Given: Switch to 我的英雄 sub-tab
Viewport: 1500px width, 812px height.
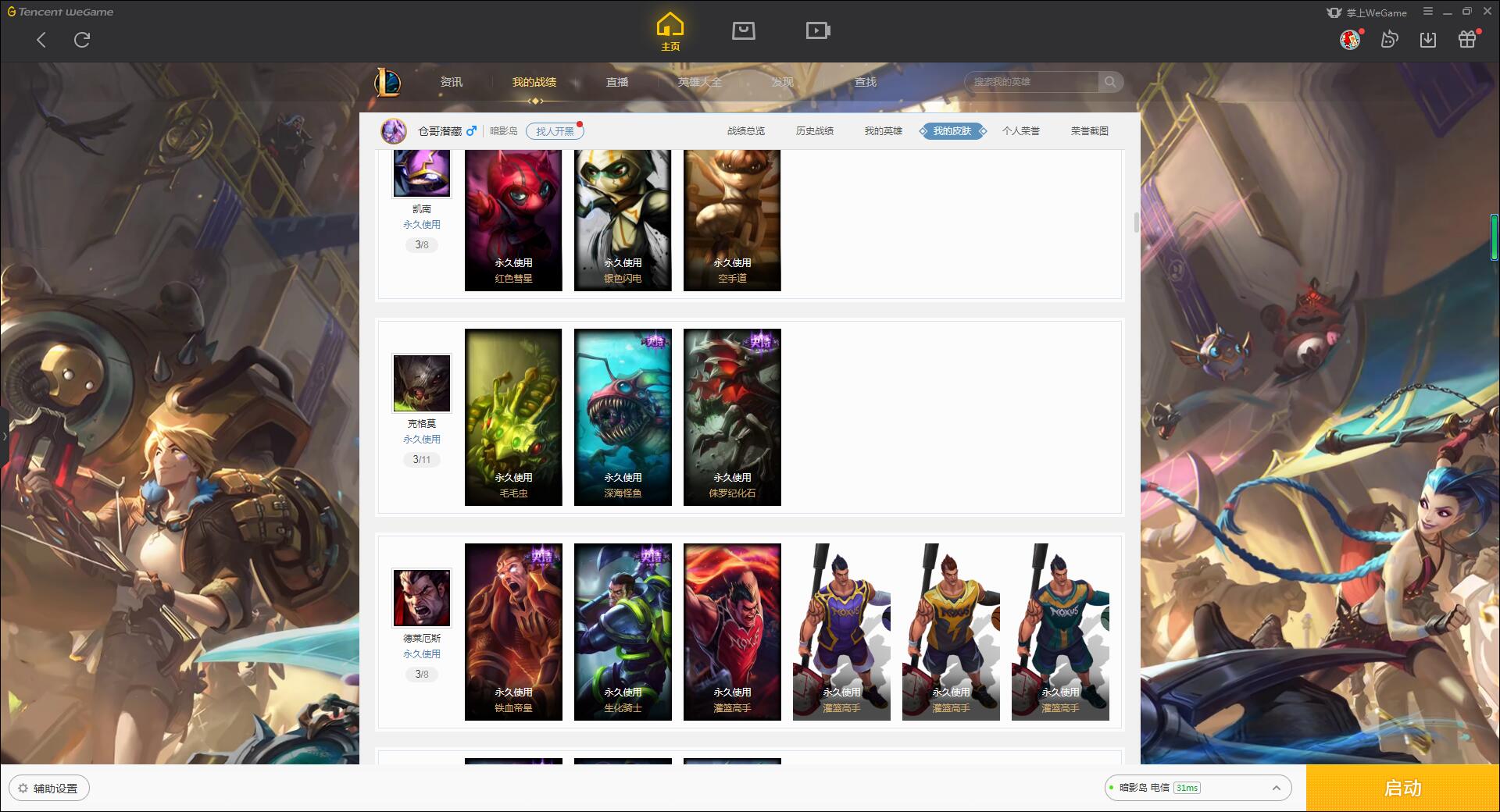Looking at the screenshot, I should click(884, 131).
